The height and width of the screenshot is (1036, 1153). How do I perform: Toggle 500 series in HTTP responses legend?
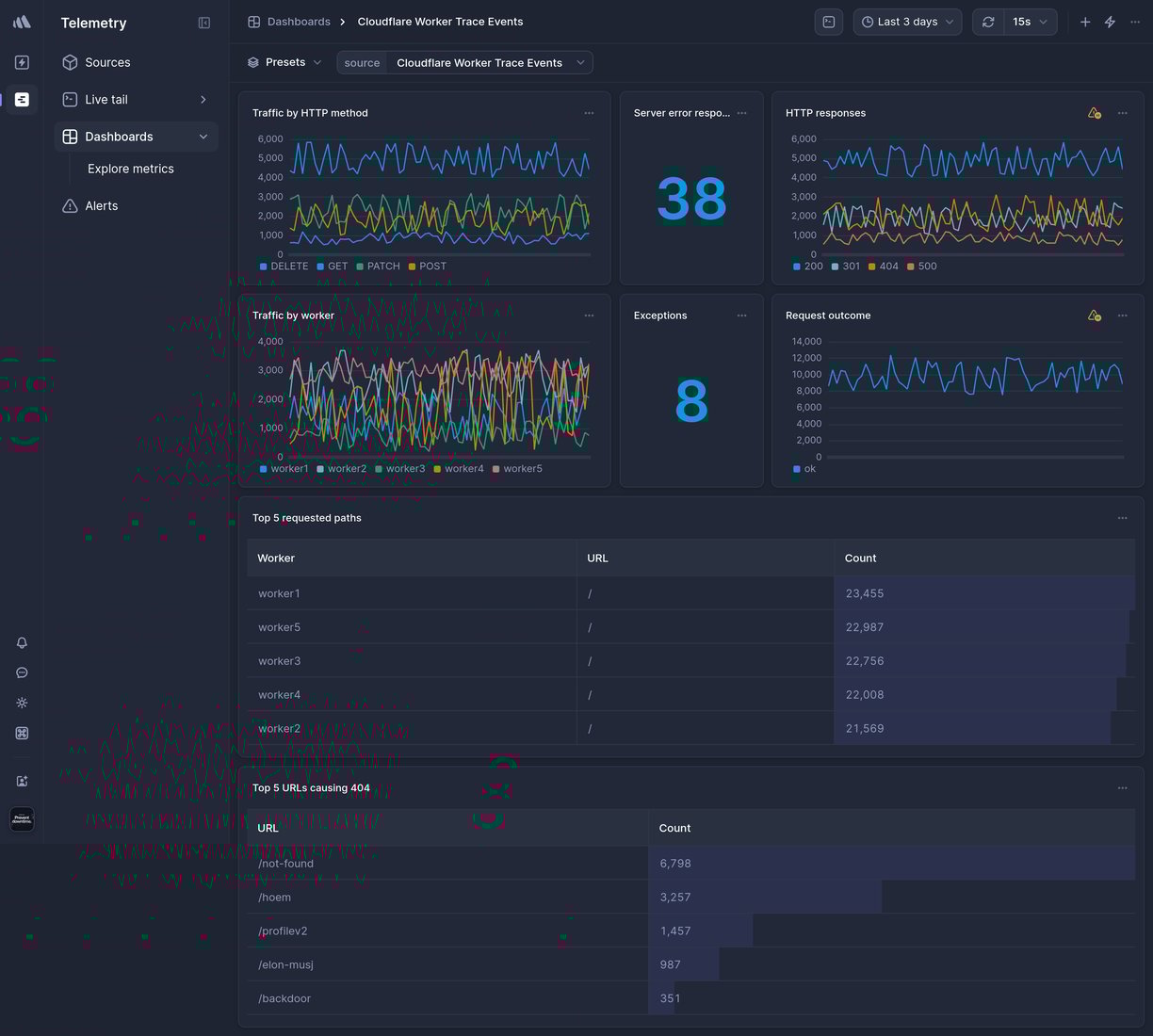pyautogui.click(x=922, y=267)
